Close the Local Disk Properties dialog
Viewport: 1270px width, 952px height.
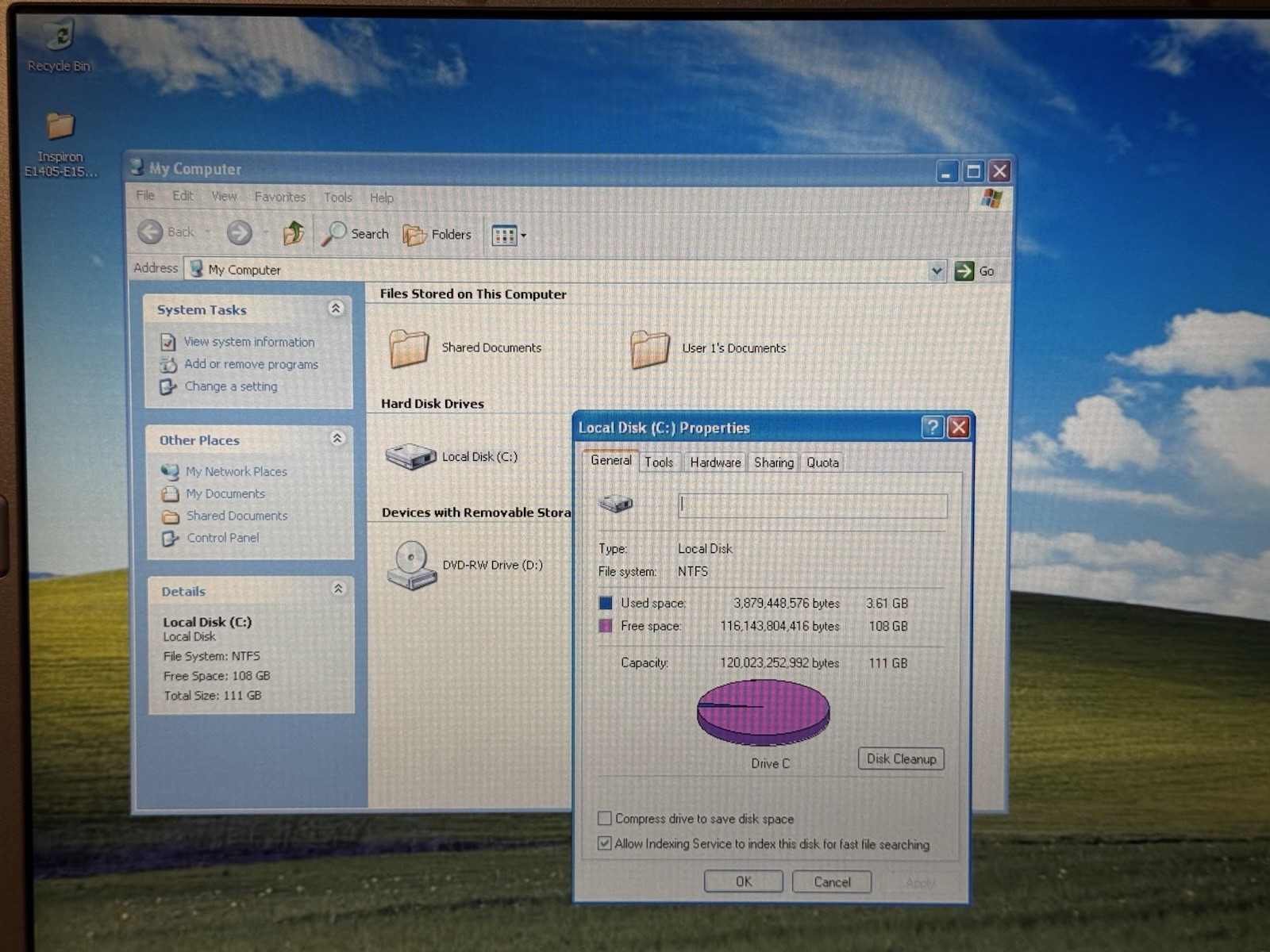click(959, 428)
